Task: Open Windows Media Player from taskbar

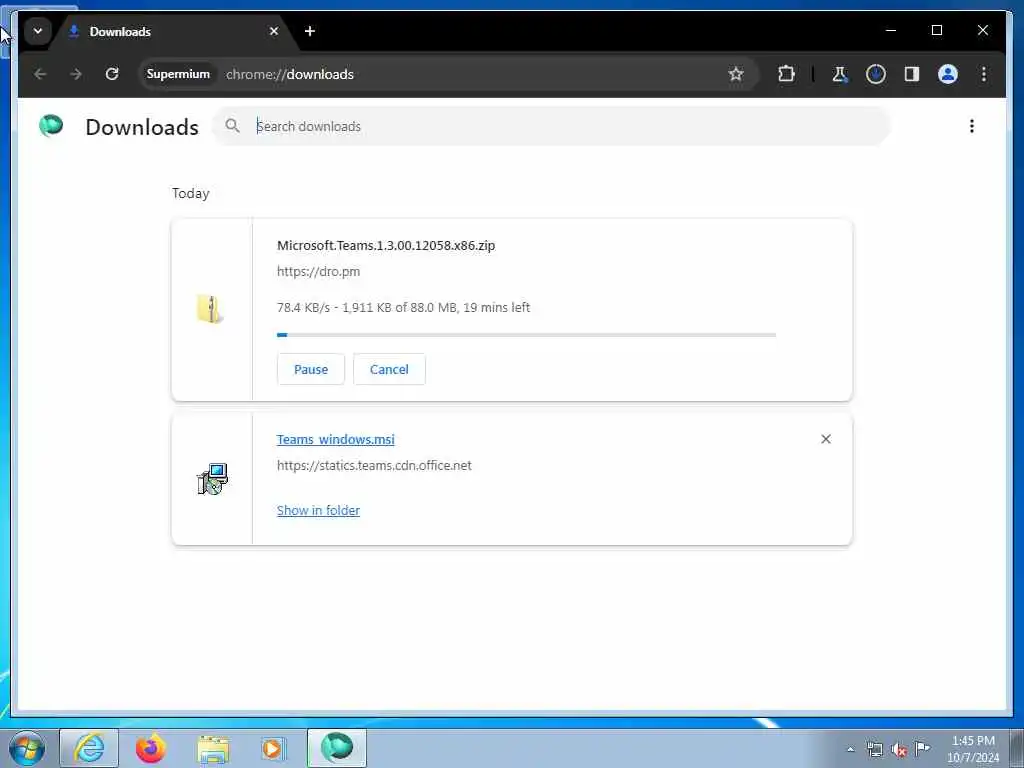Action: pos(272,748)
